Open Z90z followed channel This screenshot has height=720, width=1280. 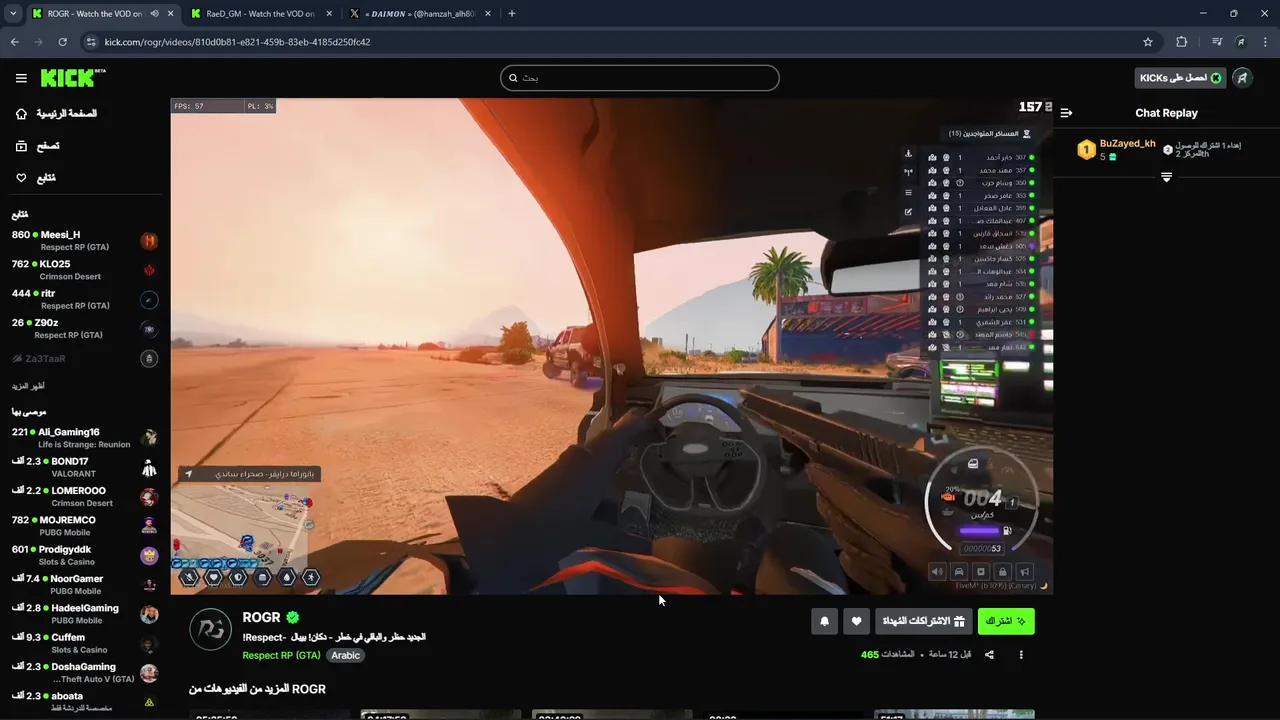click(85, 328)
